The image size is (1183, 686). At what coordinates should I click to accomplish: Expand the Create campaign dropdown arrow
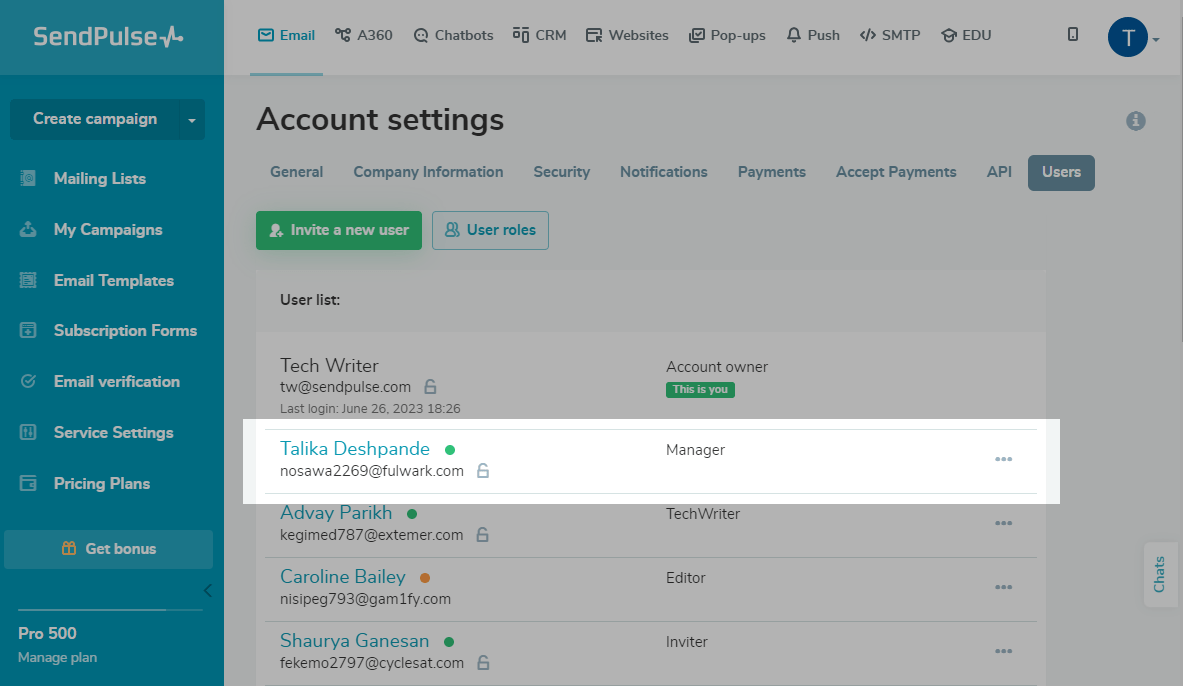coord(191,120)
